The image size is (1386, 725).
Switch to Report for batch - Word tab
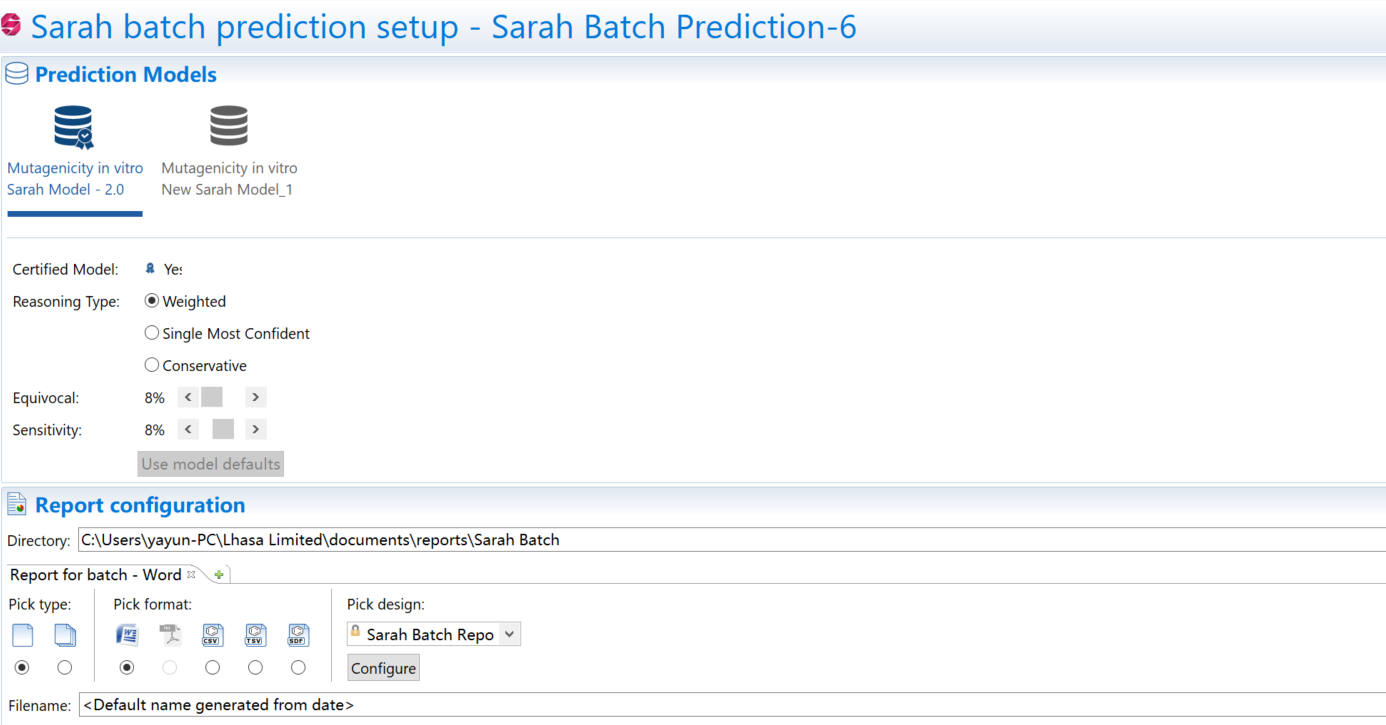coord(95,575)
